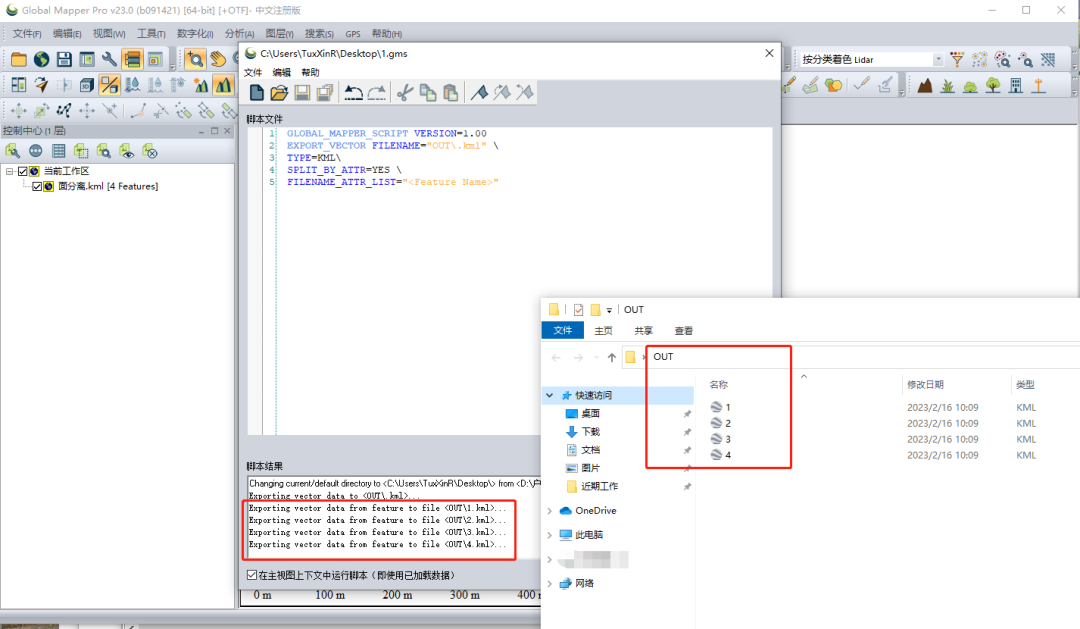Viewport: 1080px width, 629px height.
Task: Open 按分类着色 Lidar dropdown
Action: point(938,60)
